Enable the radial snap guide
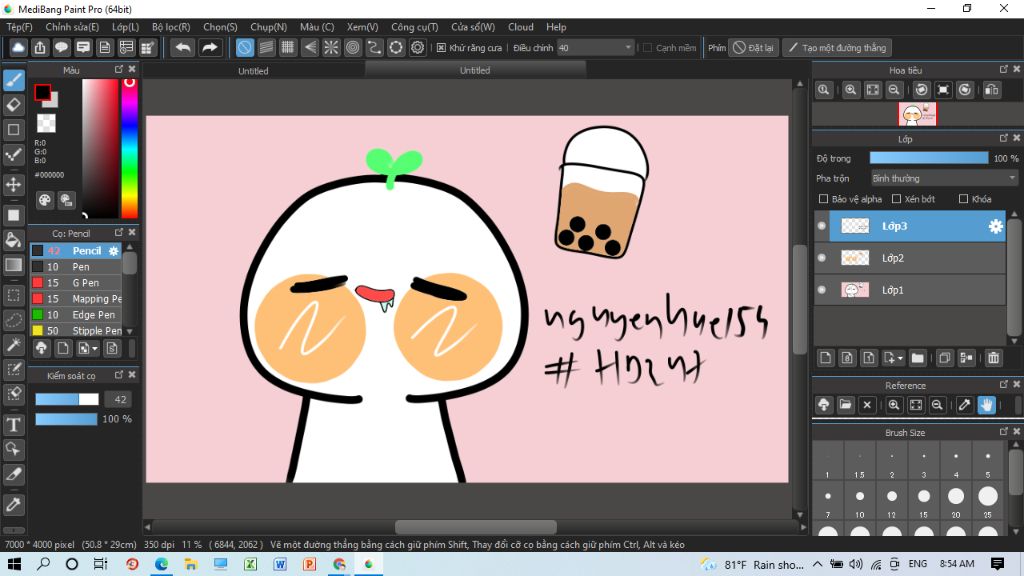Viewport: 1024px width, 576px height. (x=330, y=47)
